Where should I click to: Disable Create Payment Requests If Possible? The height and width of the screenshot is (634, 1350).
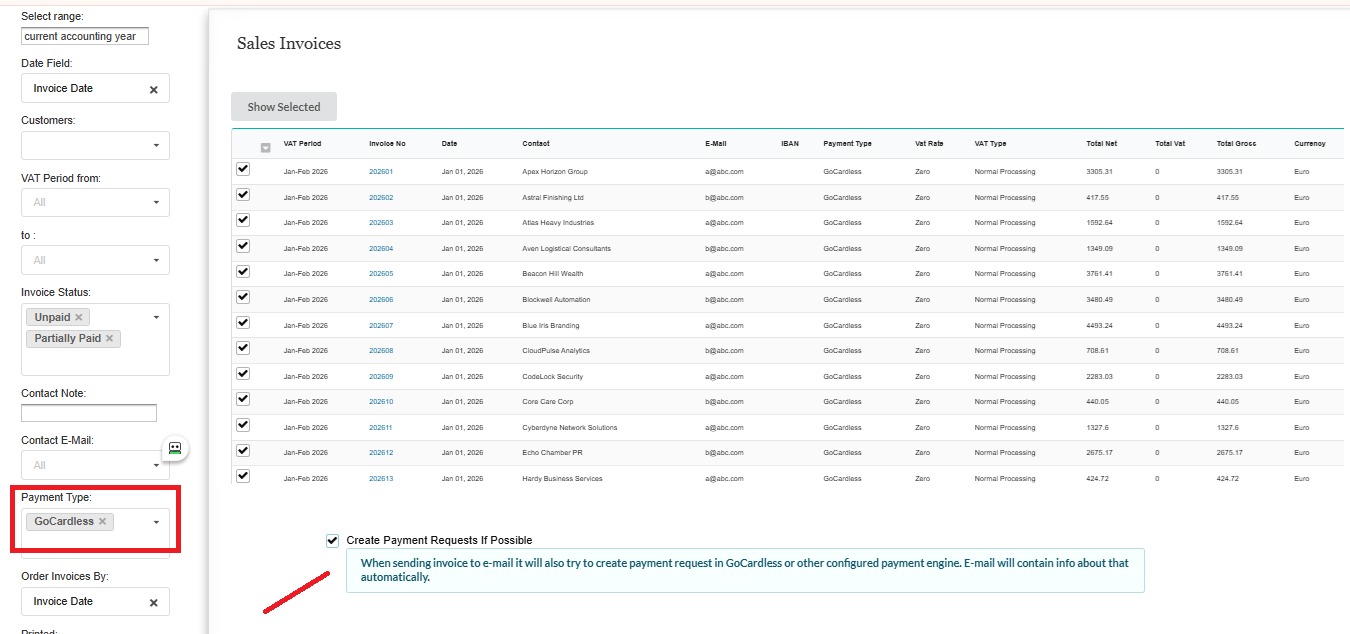point(332,540)
